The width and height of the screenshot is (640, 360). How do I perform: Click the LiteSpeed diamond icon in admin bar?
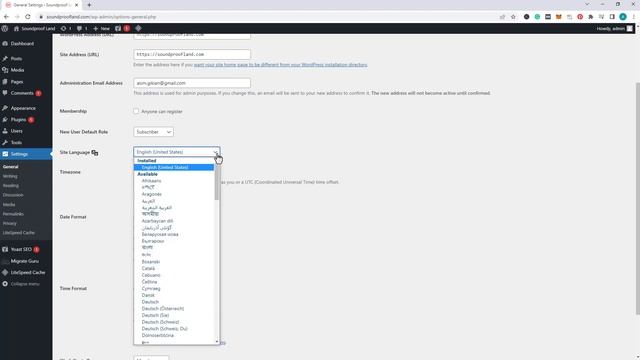[138, 28]
